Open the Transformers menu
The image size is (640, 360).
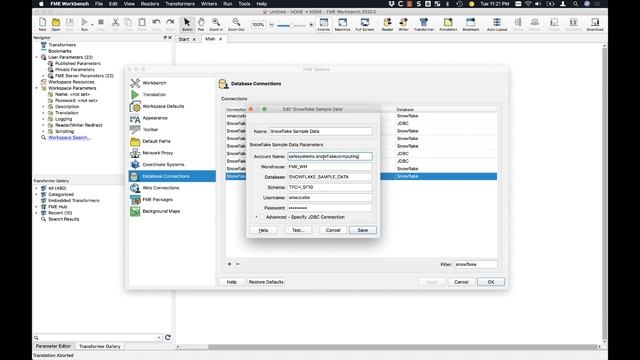(x=180, y=4)
